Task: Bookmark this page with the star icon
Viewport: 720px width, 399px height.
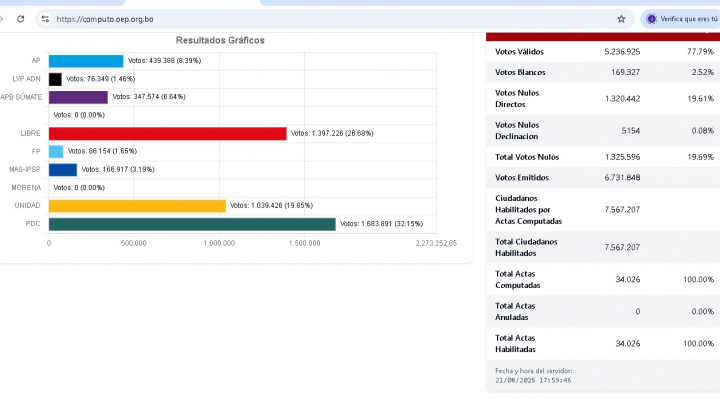Action: pos(621,19)
